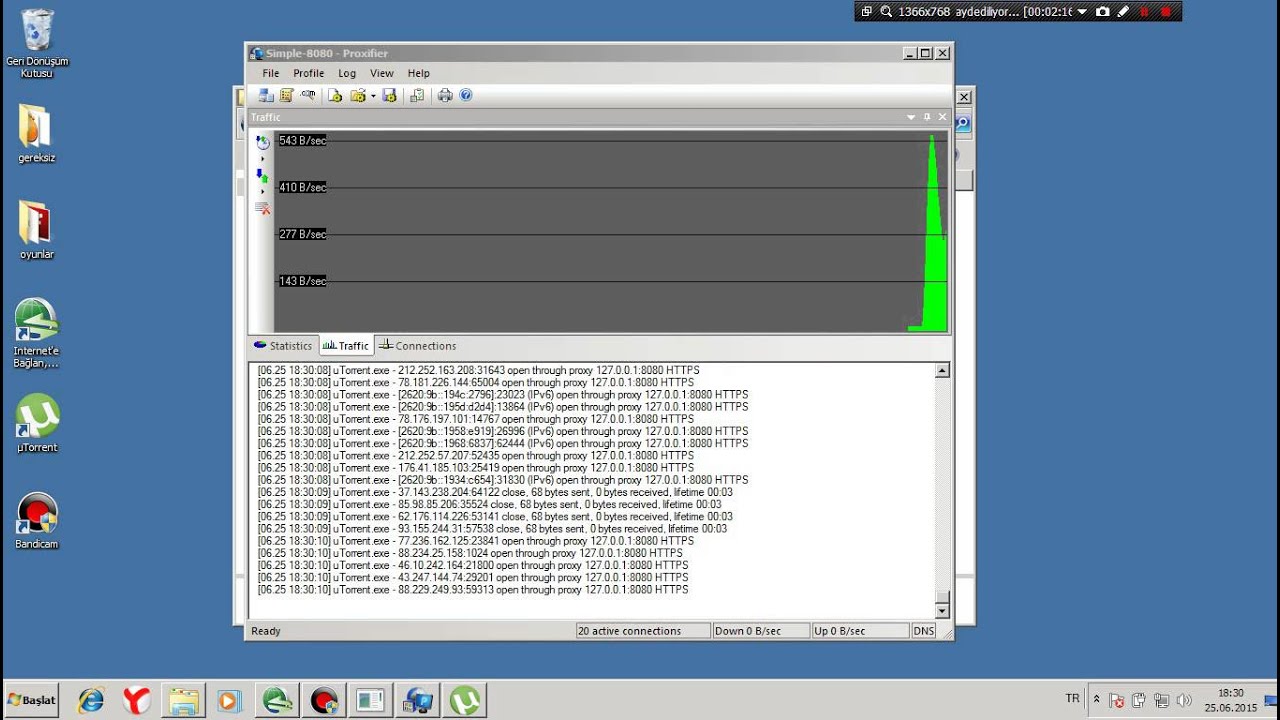Expand the arrow below the up/down arrows icon

pos(263,191)
